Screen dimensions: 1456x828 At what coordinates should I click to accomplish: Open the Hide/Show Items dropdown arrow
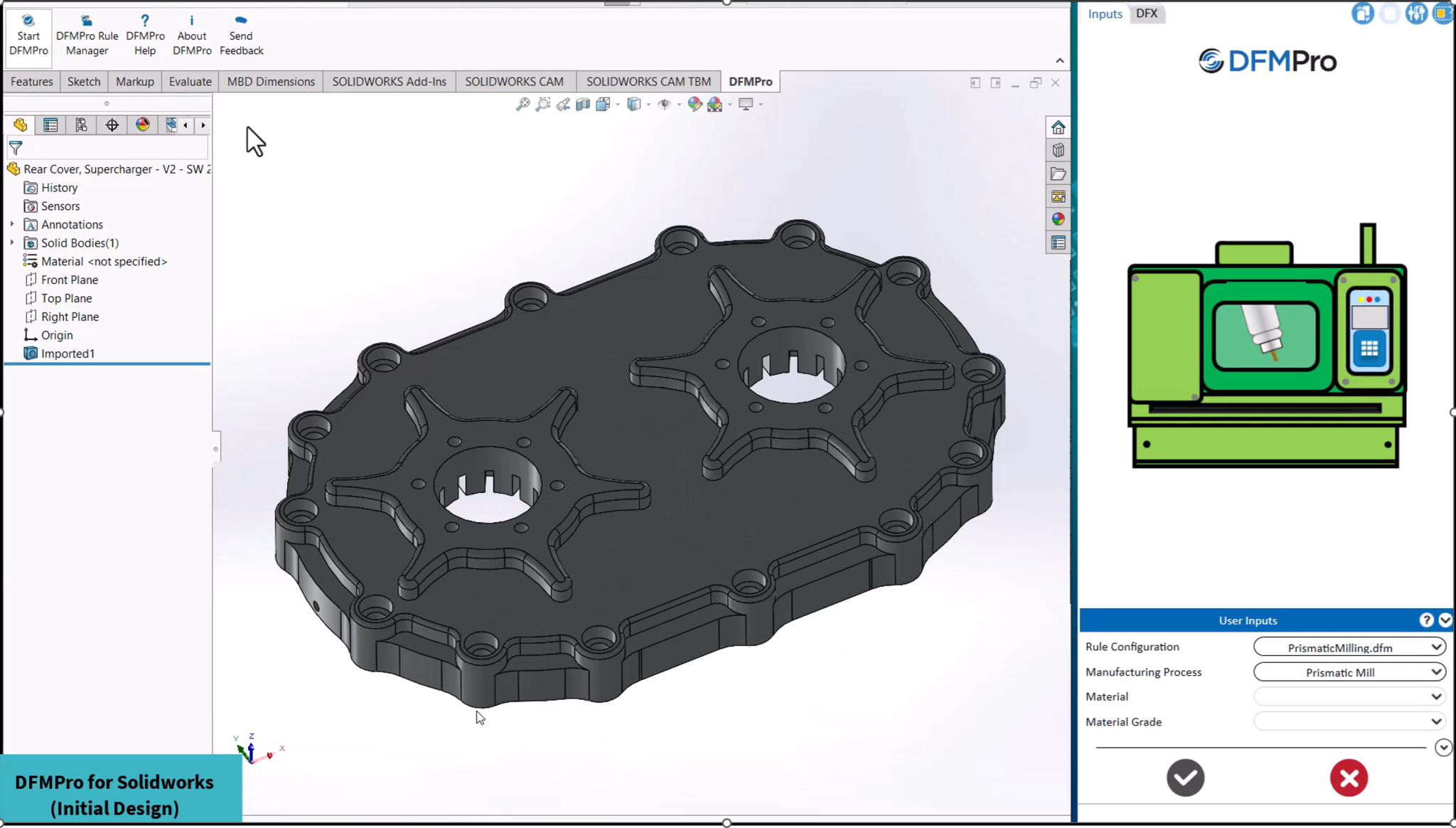tap(679, 105)
